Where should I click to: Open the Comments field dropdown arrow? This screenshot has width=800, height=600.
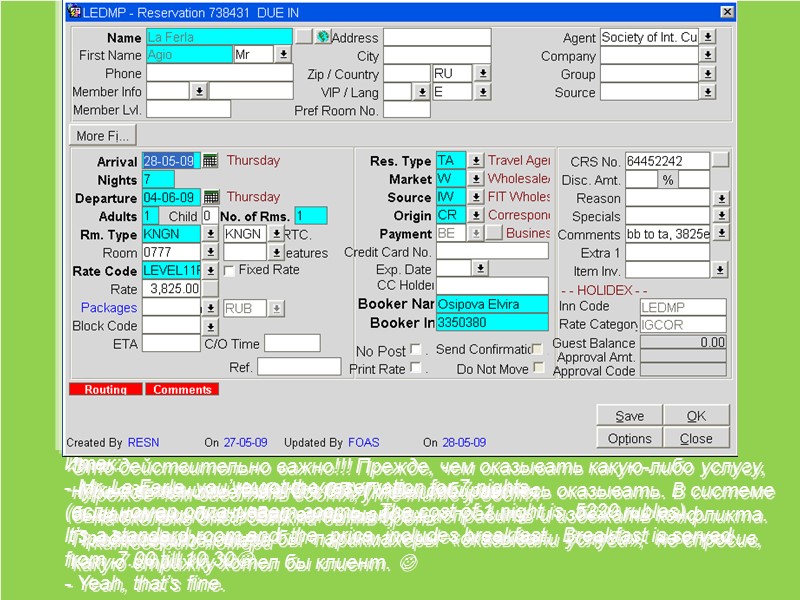(721, 233)
